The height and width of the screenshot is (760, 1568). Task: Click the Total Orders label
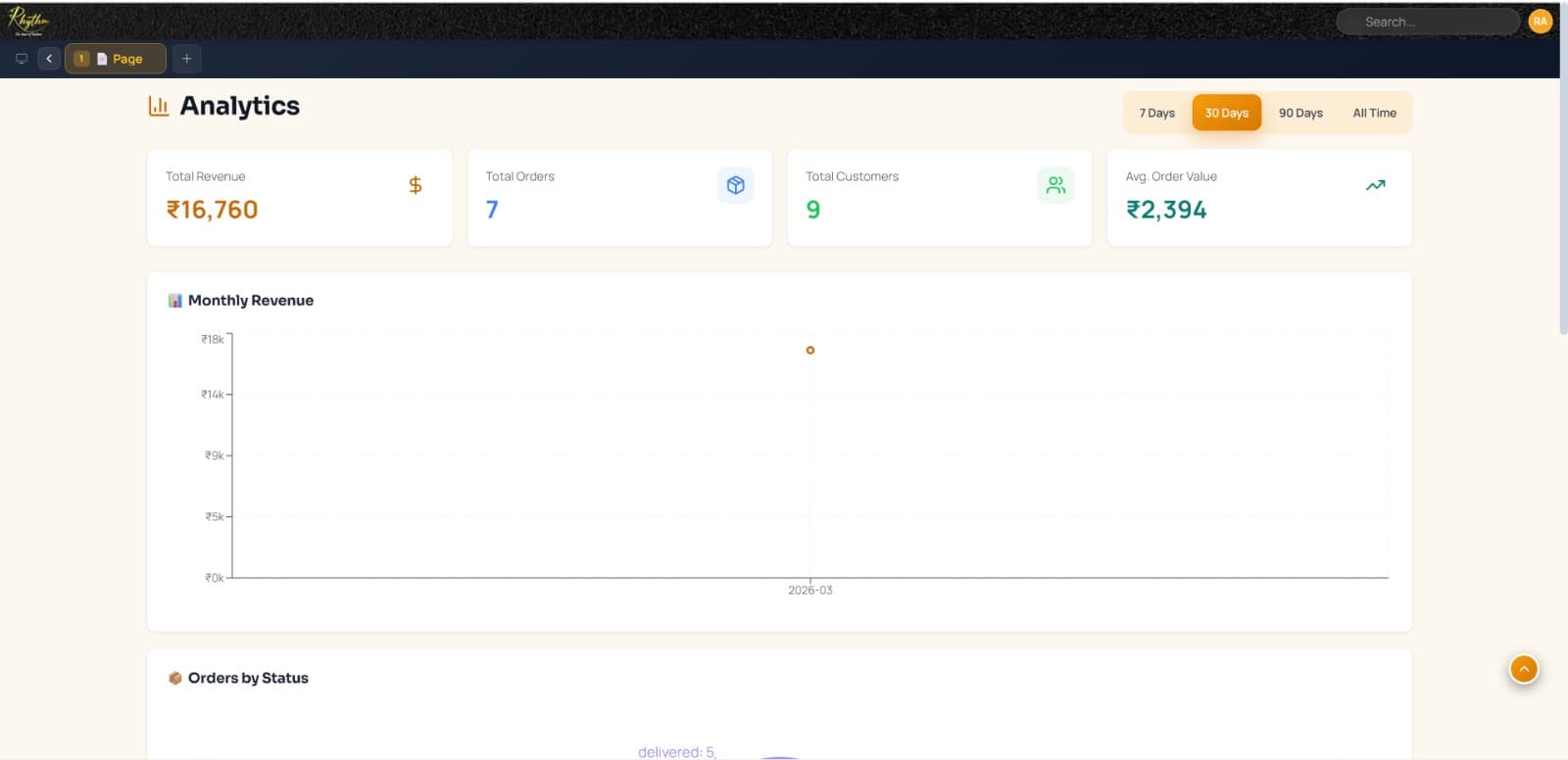click(520, 176)
